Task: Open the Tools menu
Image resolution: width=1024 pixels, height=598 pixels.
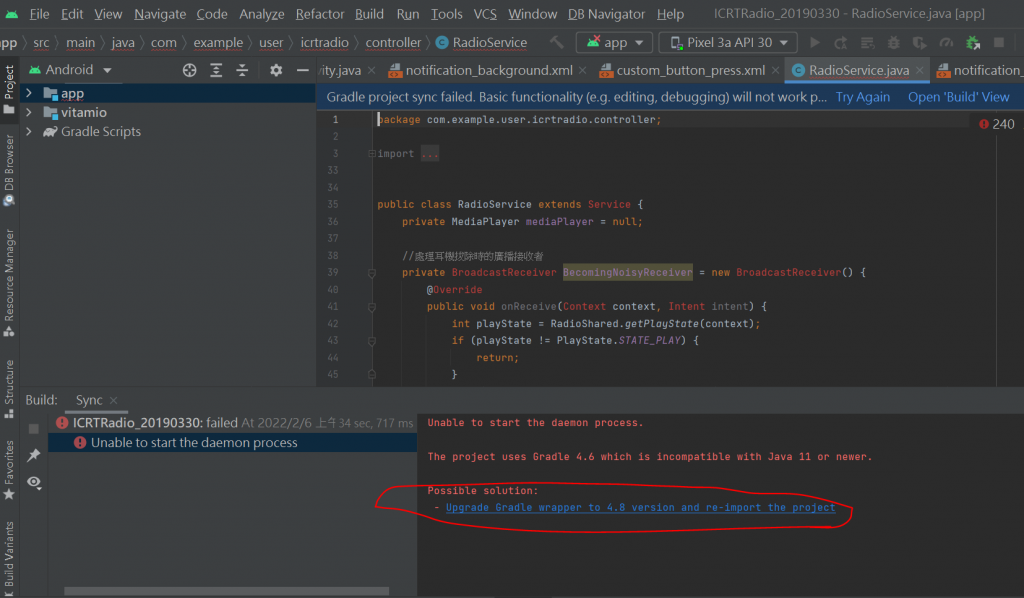Action: tap(446, 14)
